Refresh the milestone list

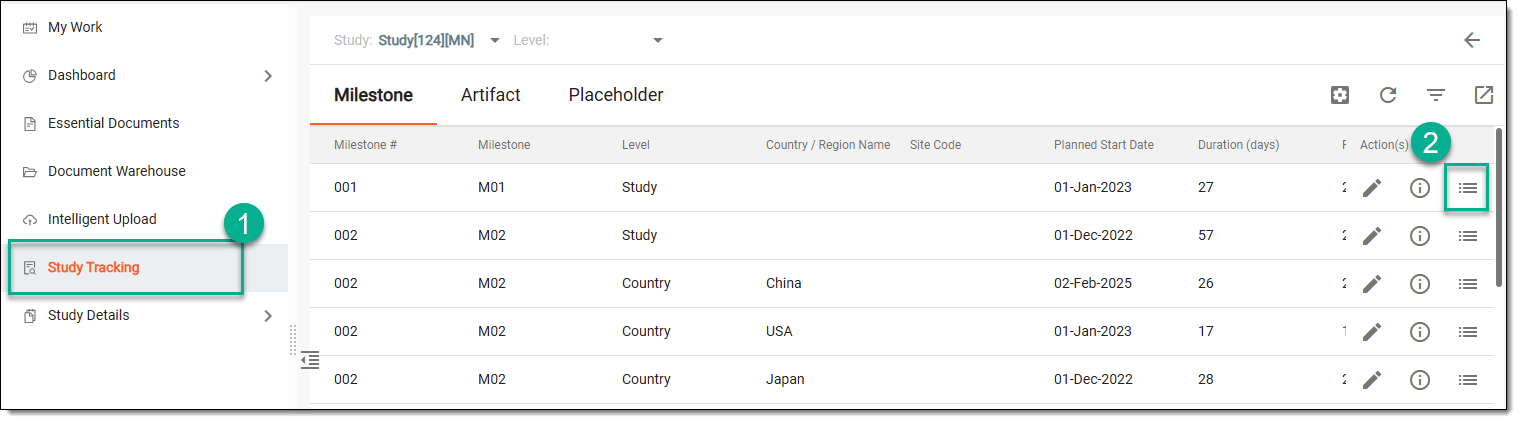click(x=1388, y=95)
